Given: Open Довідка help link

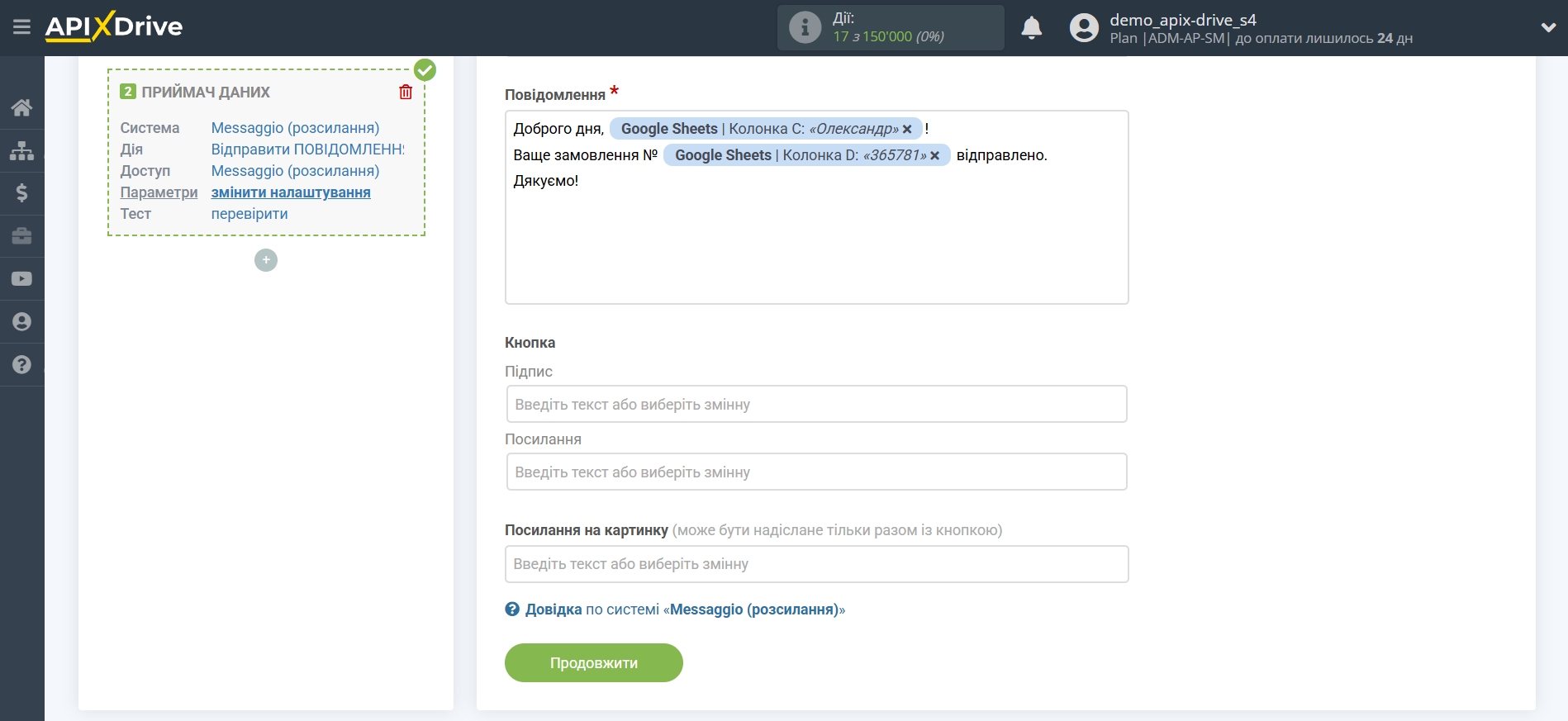Looking at the screenshot, I should pos(554,610).
